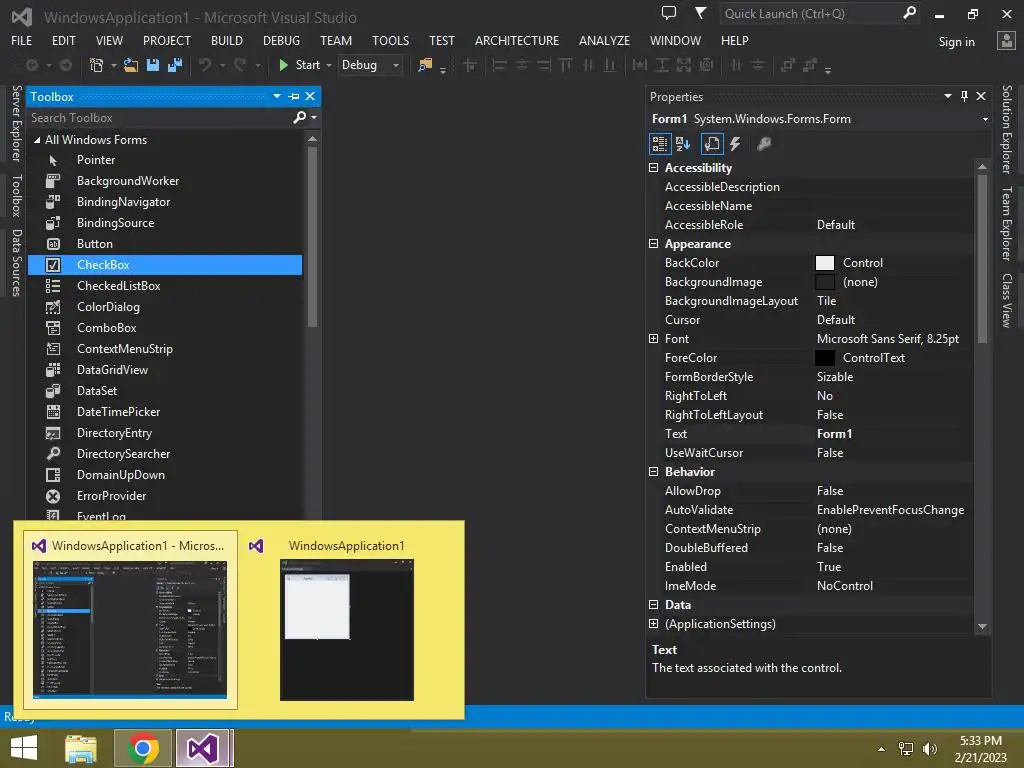1024x768 pixels.
Task: Open the Solution Explorer side tab
Action: [1007, 129]
